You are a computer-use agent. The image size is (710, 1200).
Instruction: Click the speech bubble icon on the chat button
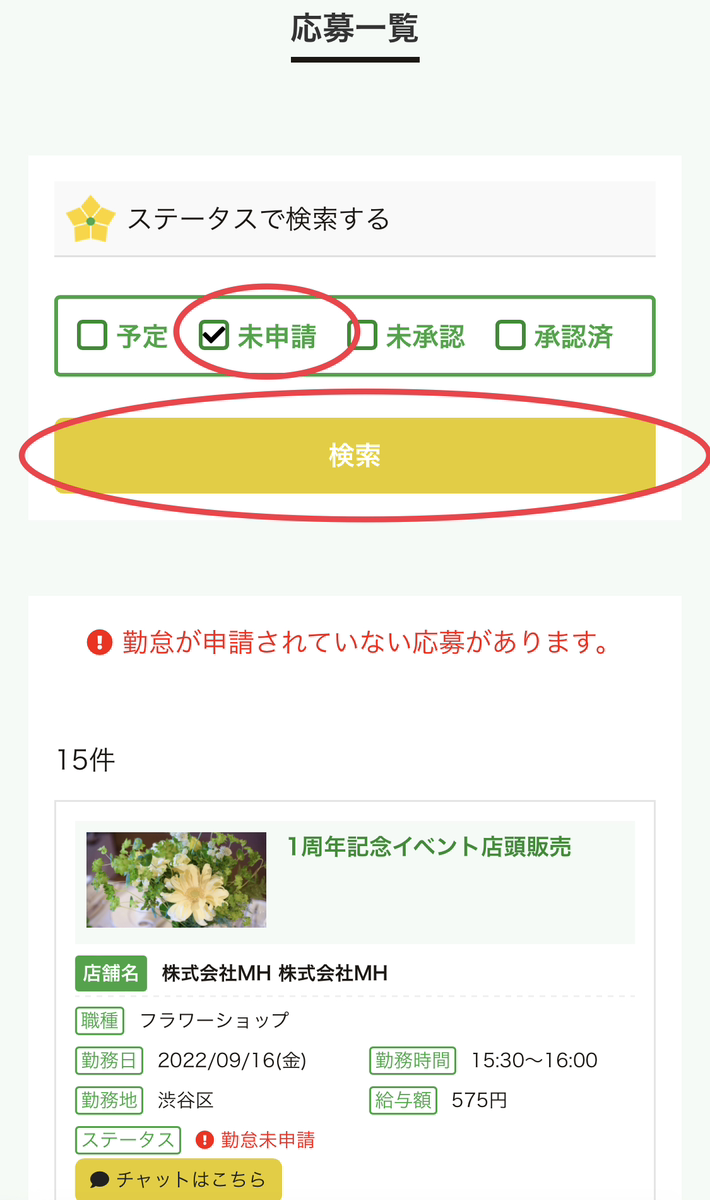[x=99, y=1179]
